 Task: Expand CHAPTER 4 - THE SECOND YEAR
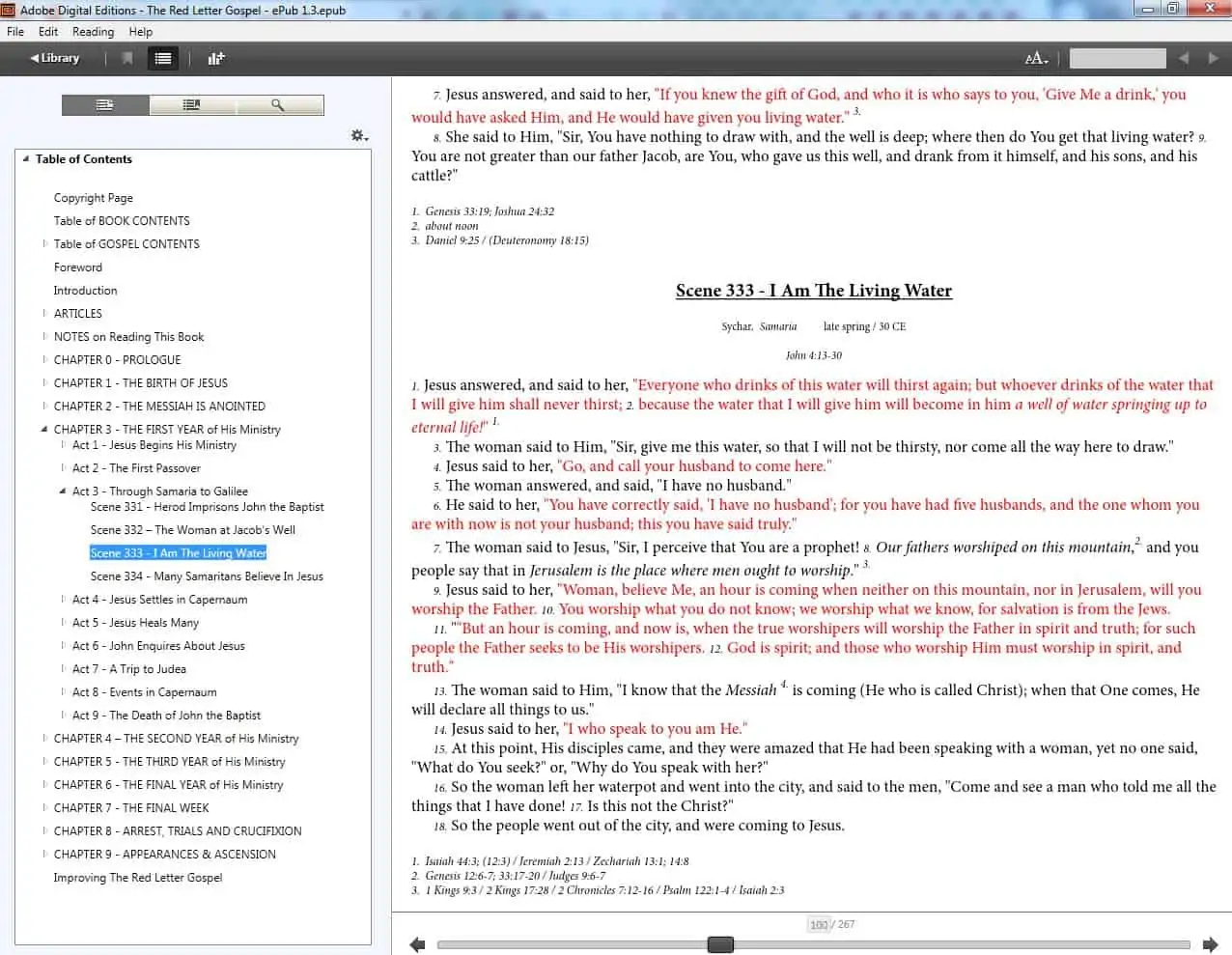click(44, 738)
